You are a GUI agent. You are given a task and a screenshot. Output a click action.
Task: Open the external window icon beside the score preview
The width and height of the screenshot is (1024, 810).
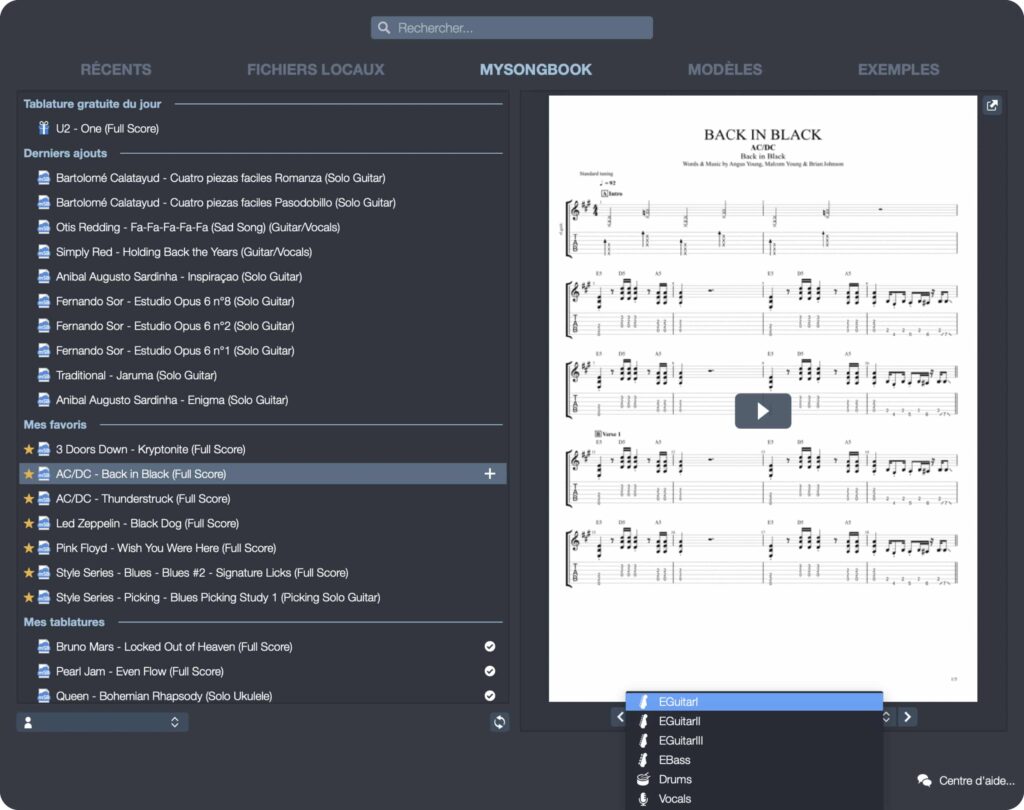(x=992, y=105)
